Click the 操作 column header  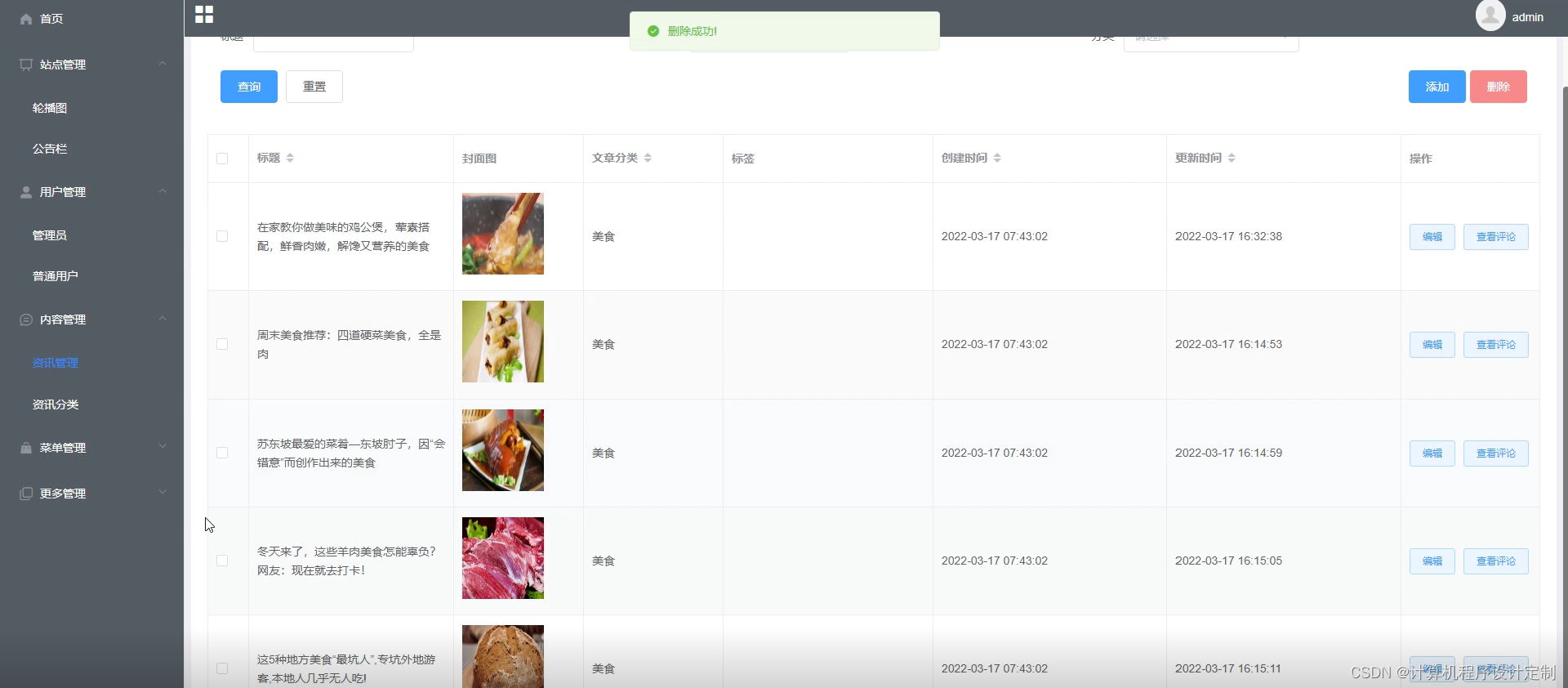tap(1421, 159)
